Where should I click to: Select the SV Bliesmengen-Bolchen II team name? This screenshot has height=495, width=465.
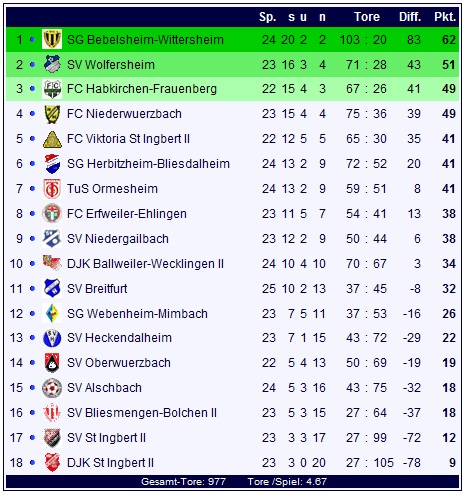142,413
